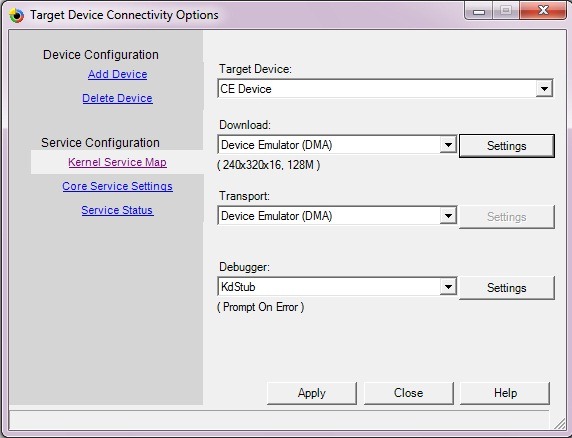Click the Close button at bottom

tap(409, 393)
